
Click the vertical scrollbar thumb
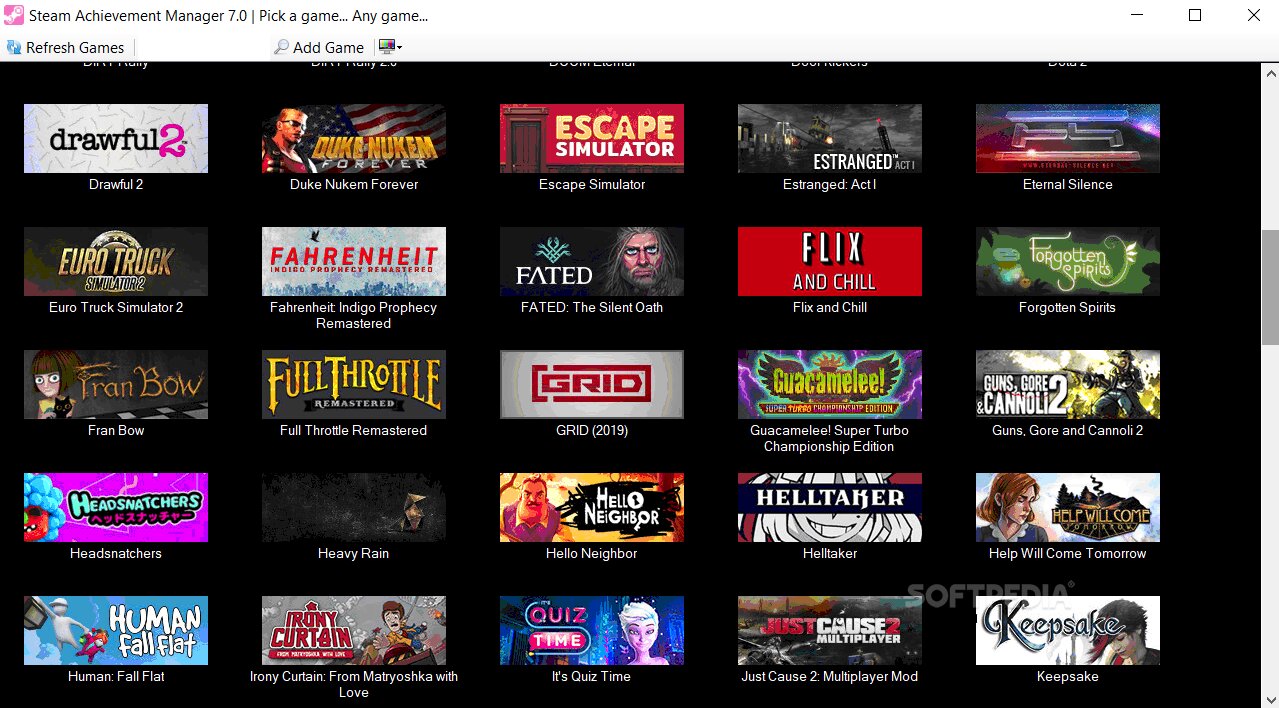pyautogui.click(x=1270, y=287)
